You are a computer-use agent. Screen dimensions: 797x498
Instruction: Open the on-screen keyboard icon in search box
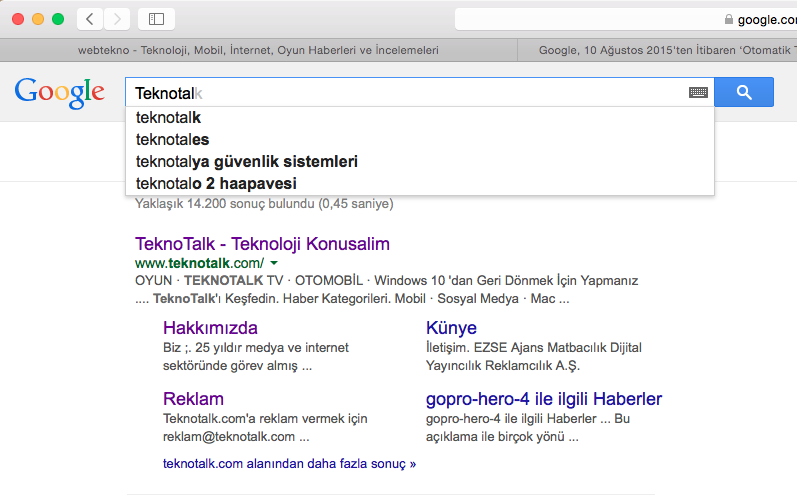(x=698, y=92)
